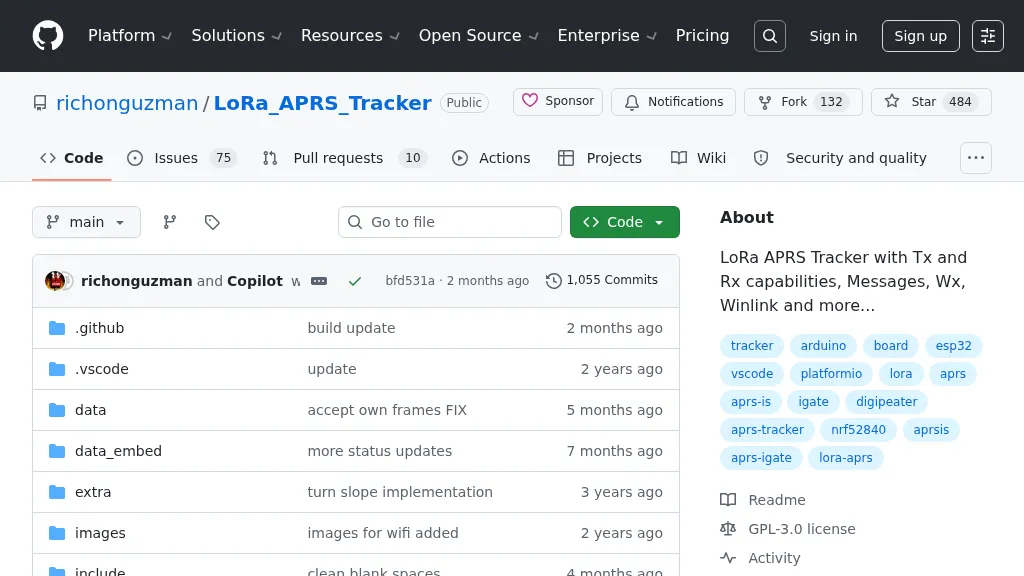Select the igate topic tag
1024x576 pixels.
click(813, 402)
